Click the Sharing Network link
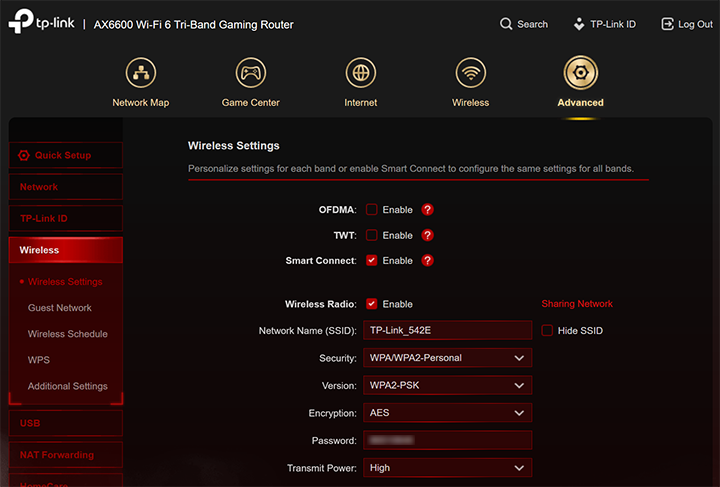This screenshot has width=720, height=487. [577, 304]
